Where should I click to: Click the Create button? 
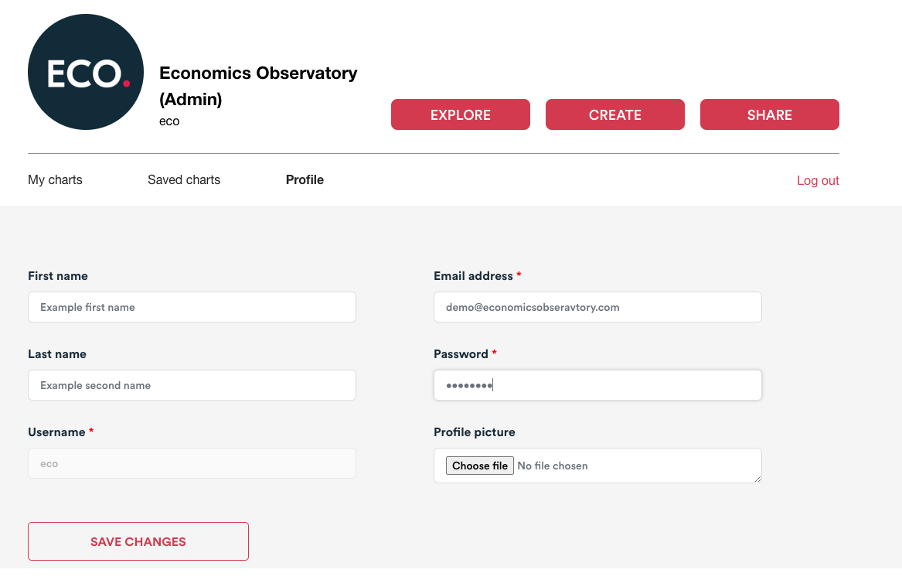tap(615, 115)
